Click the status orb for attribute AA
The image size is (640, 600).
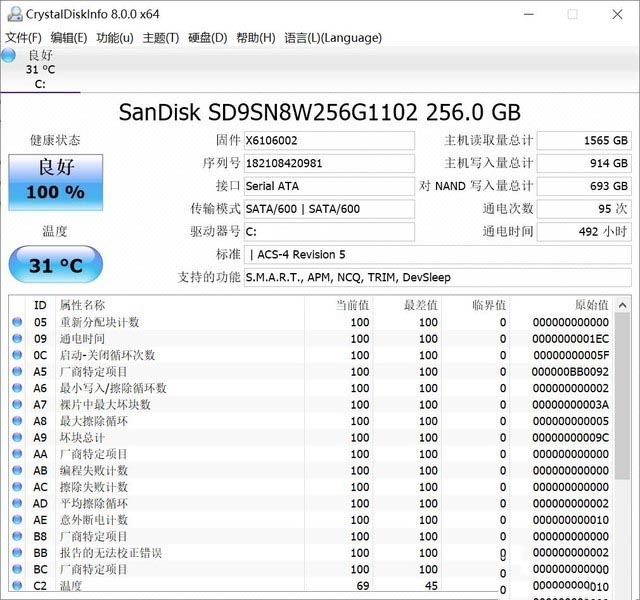pyautogui.click(x=17, y=454)
